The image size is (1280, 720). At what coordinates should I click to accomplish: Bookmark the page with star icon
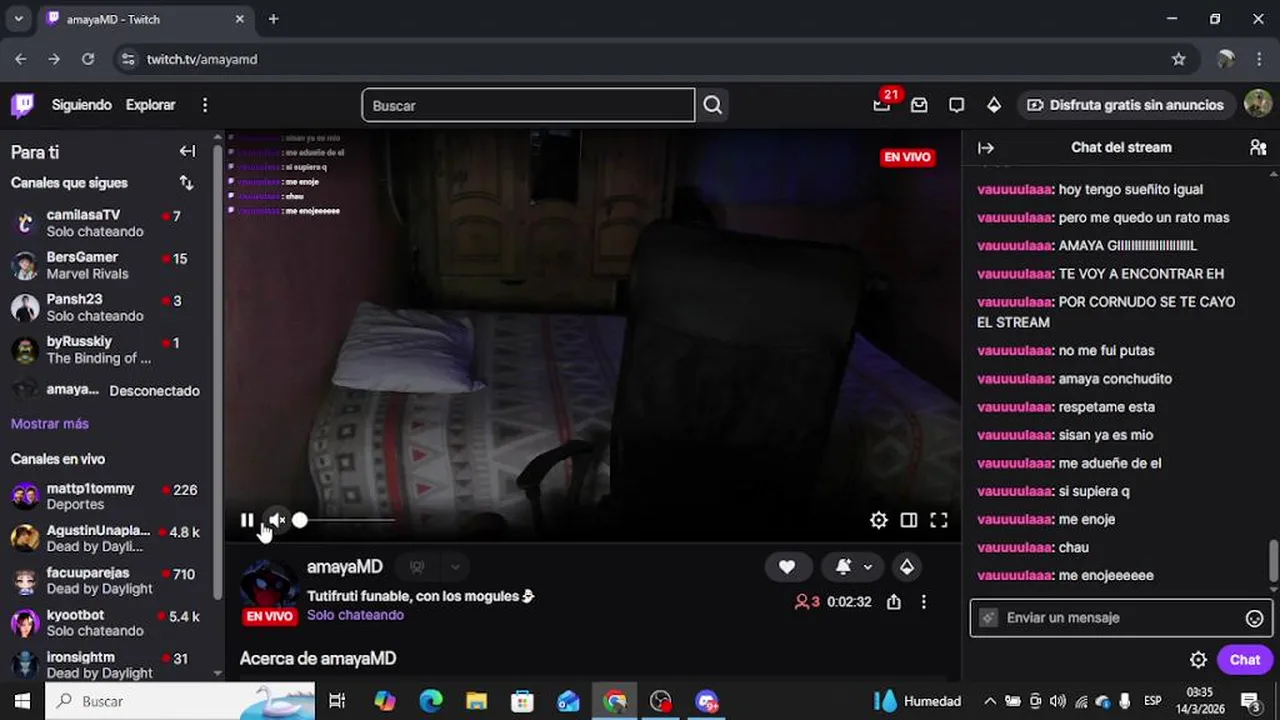(1178, 59)
